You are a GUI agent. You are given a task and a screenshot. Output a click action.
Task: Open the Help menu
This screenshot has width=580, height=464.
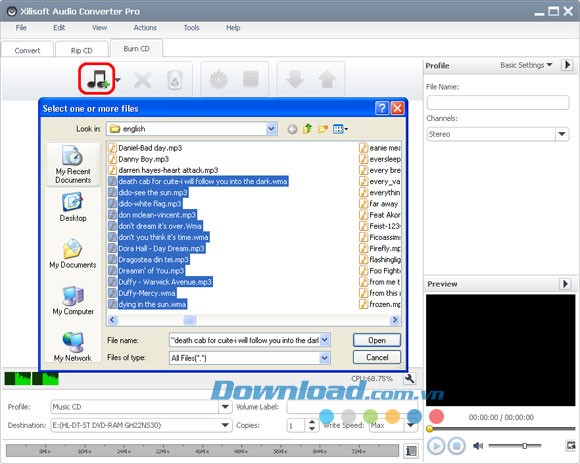[x=233, y=28]
